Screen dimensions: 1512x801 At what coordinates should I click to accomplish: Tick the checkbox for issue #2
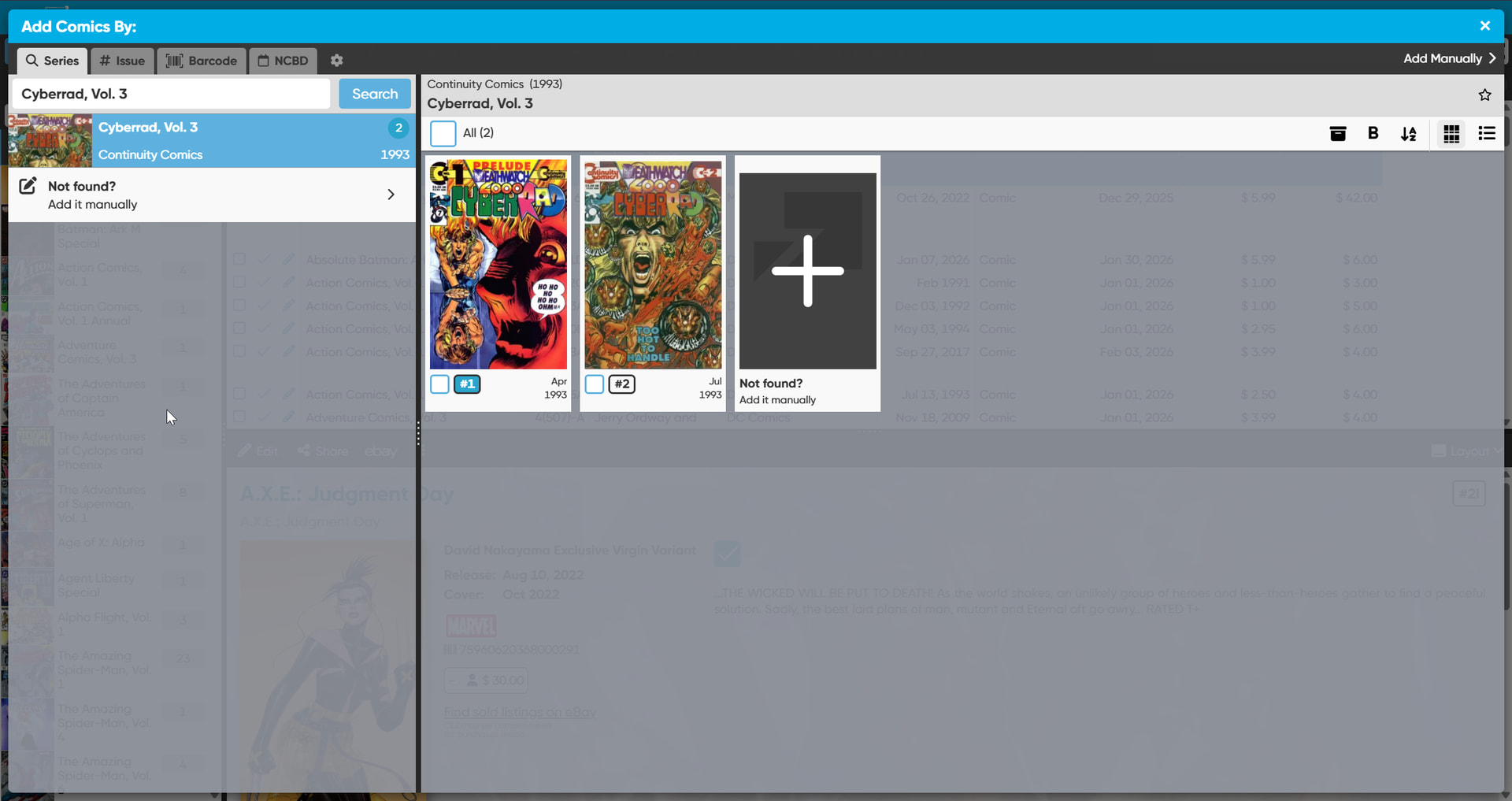click(x=595, y=384)
